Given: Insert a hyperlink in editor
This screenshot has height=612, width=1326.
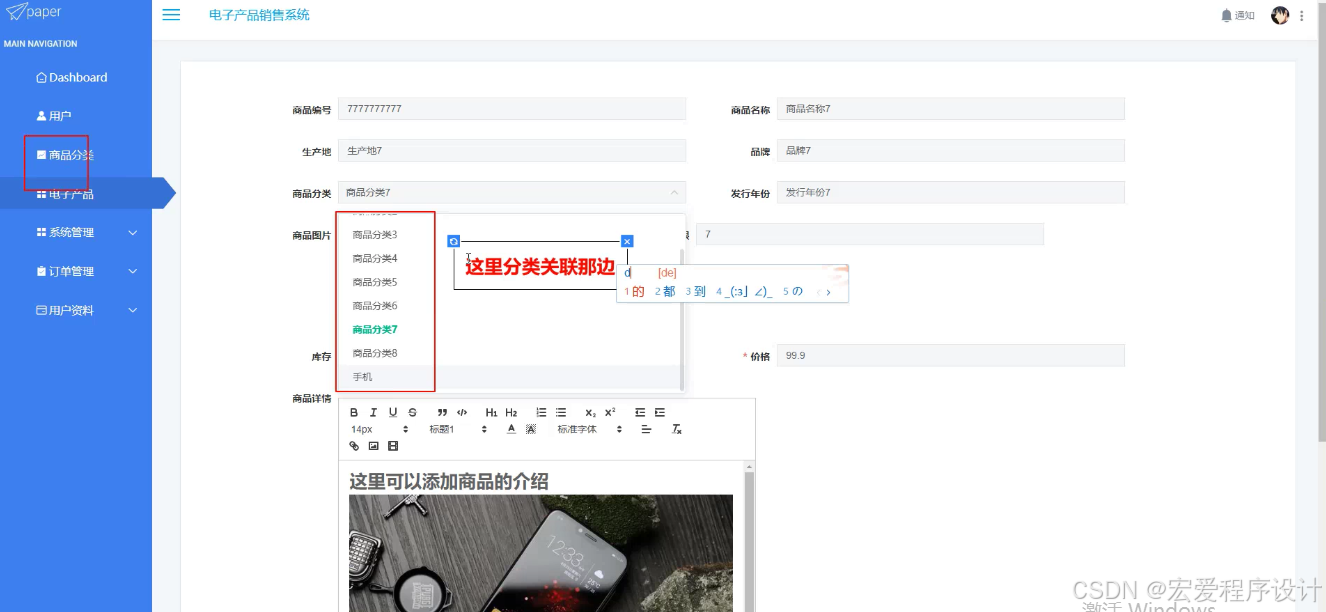Looking at the screenshot, I should [x=354, y=446].
